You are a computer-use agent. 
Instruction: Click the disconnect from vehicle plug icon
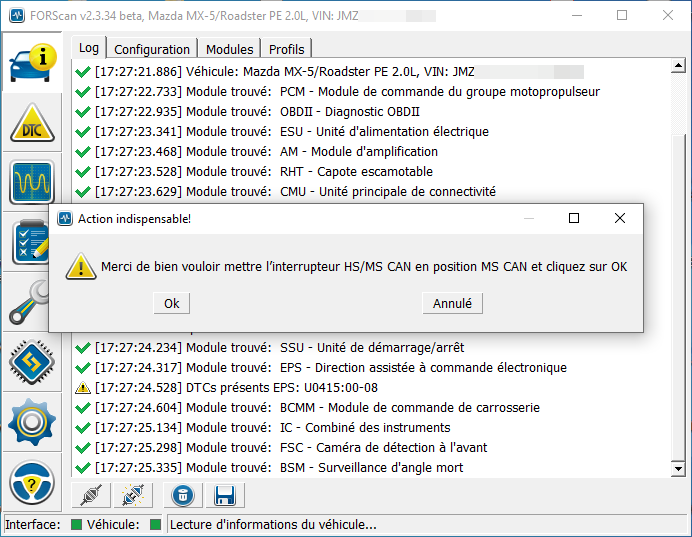133,495
